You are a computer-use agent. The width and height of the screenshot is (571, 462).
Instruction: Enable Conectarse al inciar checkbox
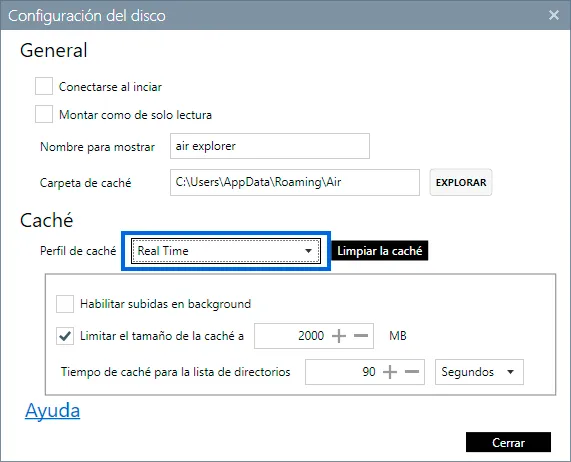(44, 86)
